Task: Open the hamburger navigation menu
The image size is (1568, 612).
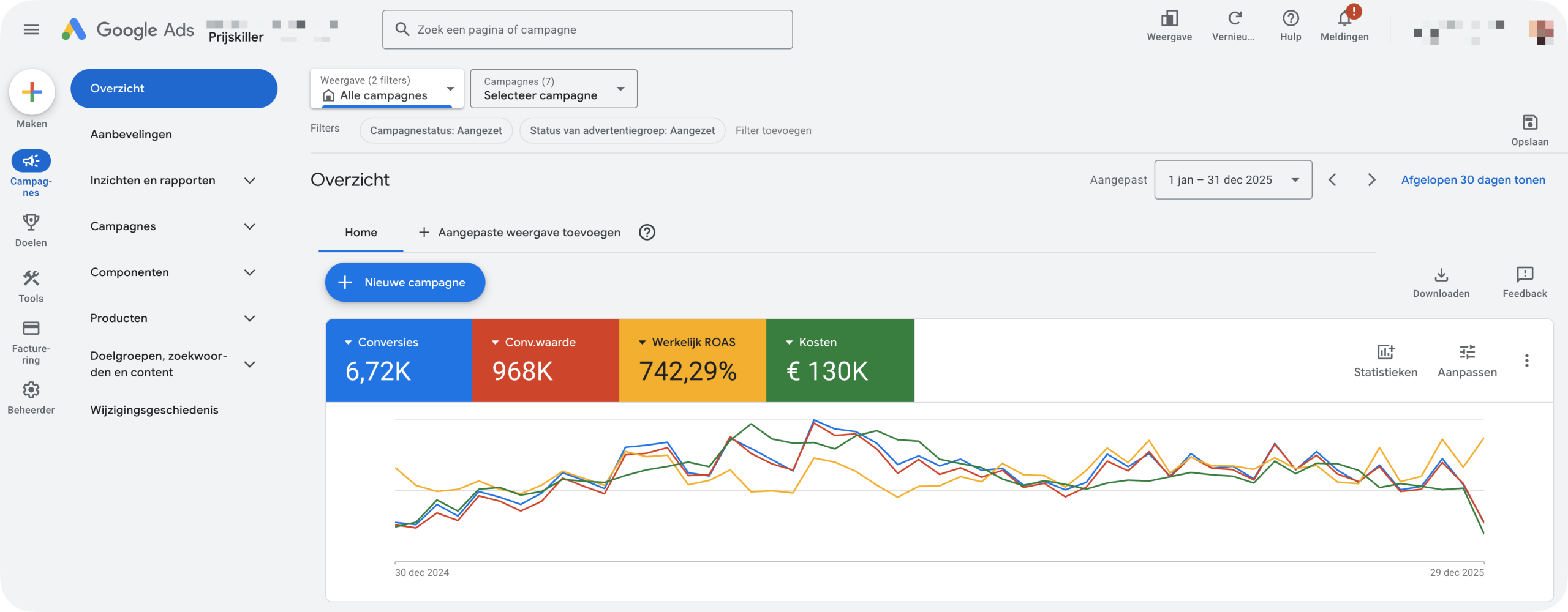Action: (x=31, y=29)
